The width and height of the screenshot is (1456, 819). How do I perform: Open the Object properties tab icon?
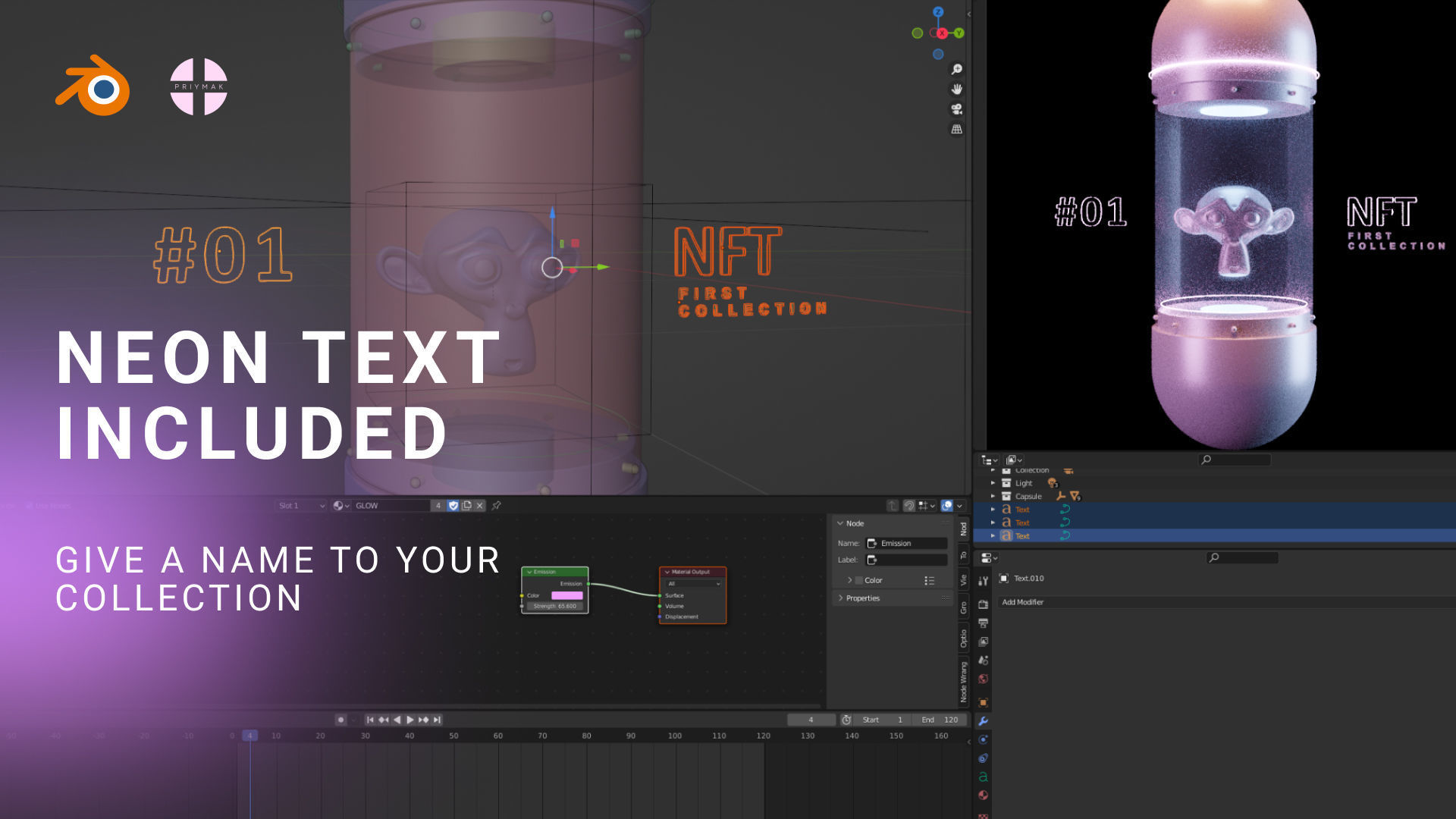point(984,702)
